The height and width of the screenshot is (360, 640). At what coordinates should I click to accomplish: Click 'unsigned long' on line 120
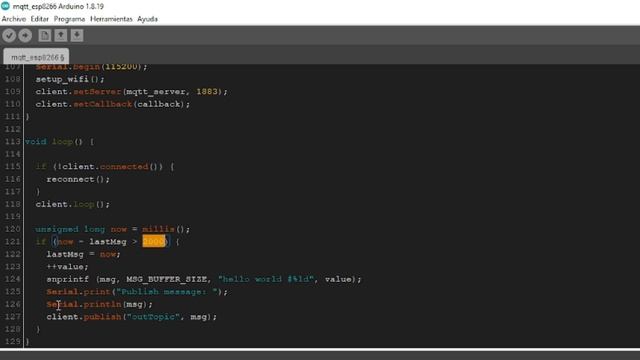point(70,229)
